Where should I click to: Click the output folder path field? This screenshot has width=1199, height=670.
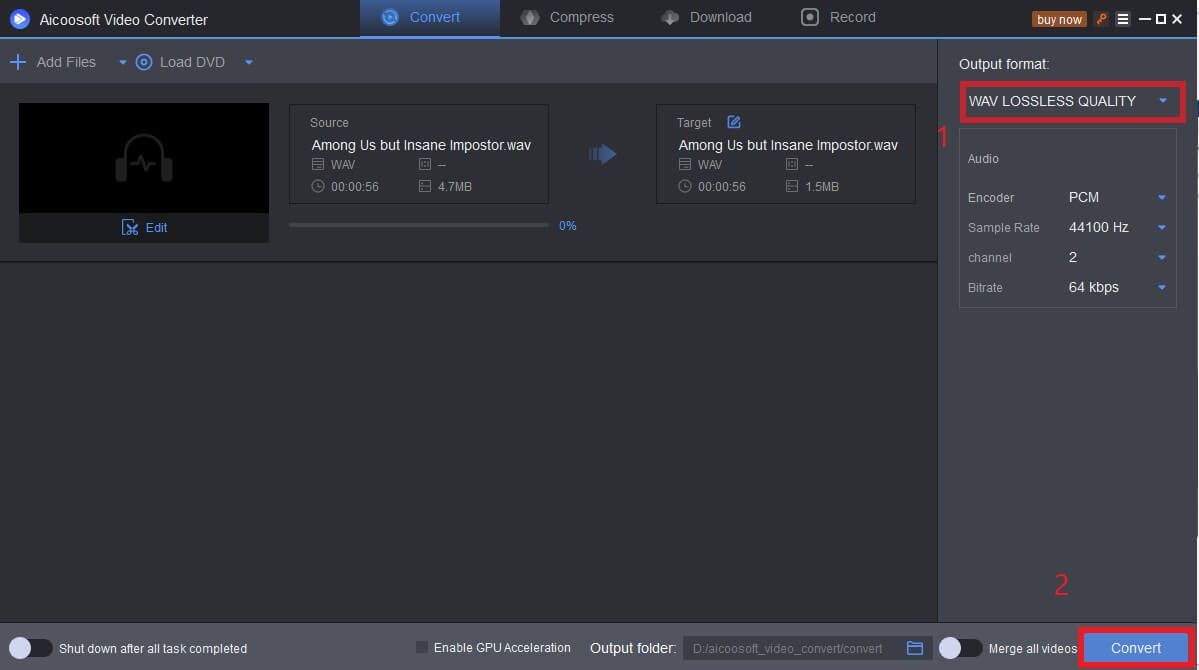coord(790,648)
